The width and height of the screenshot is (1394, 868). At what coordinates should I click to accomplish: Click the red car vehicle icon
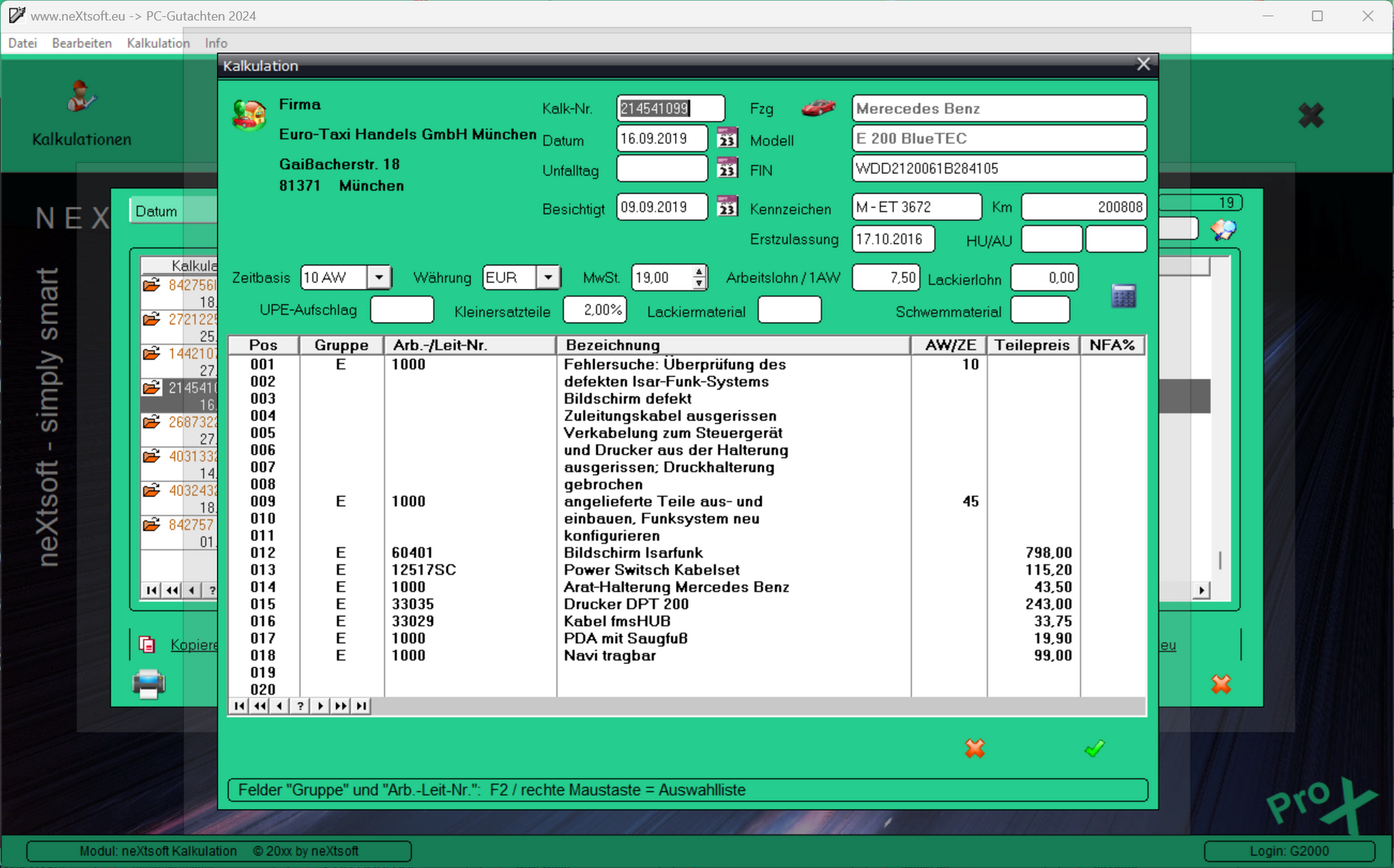[818, 108]
